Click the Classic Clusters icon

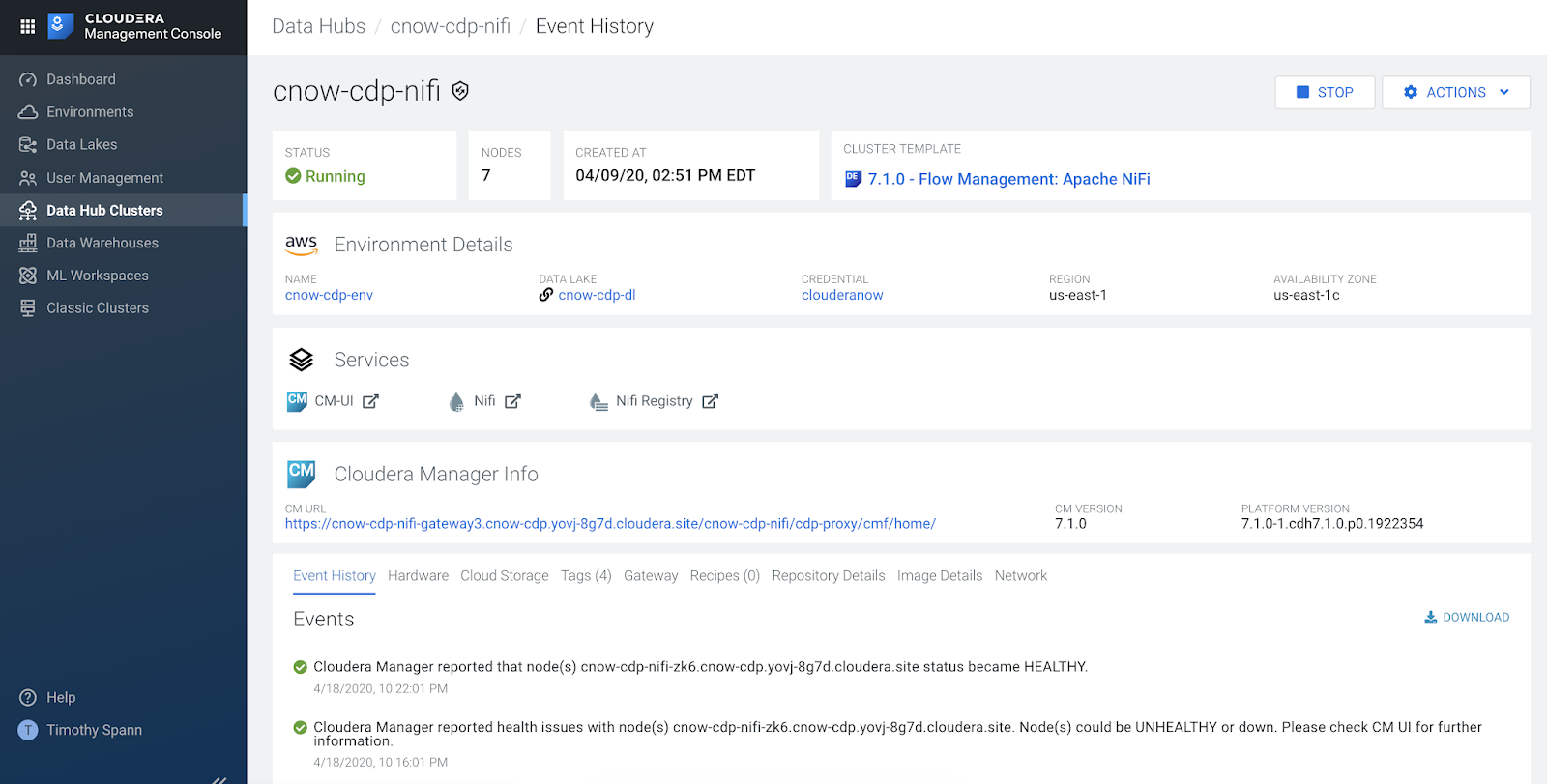(x=28, y=307)
